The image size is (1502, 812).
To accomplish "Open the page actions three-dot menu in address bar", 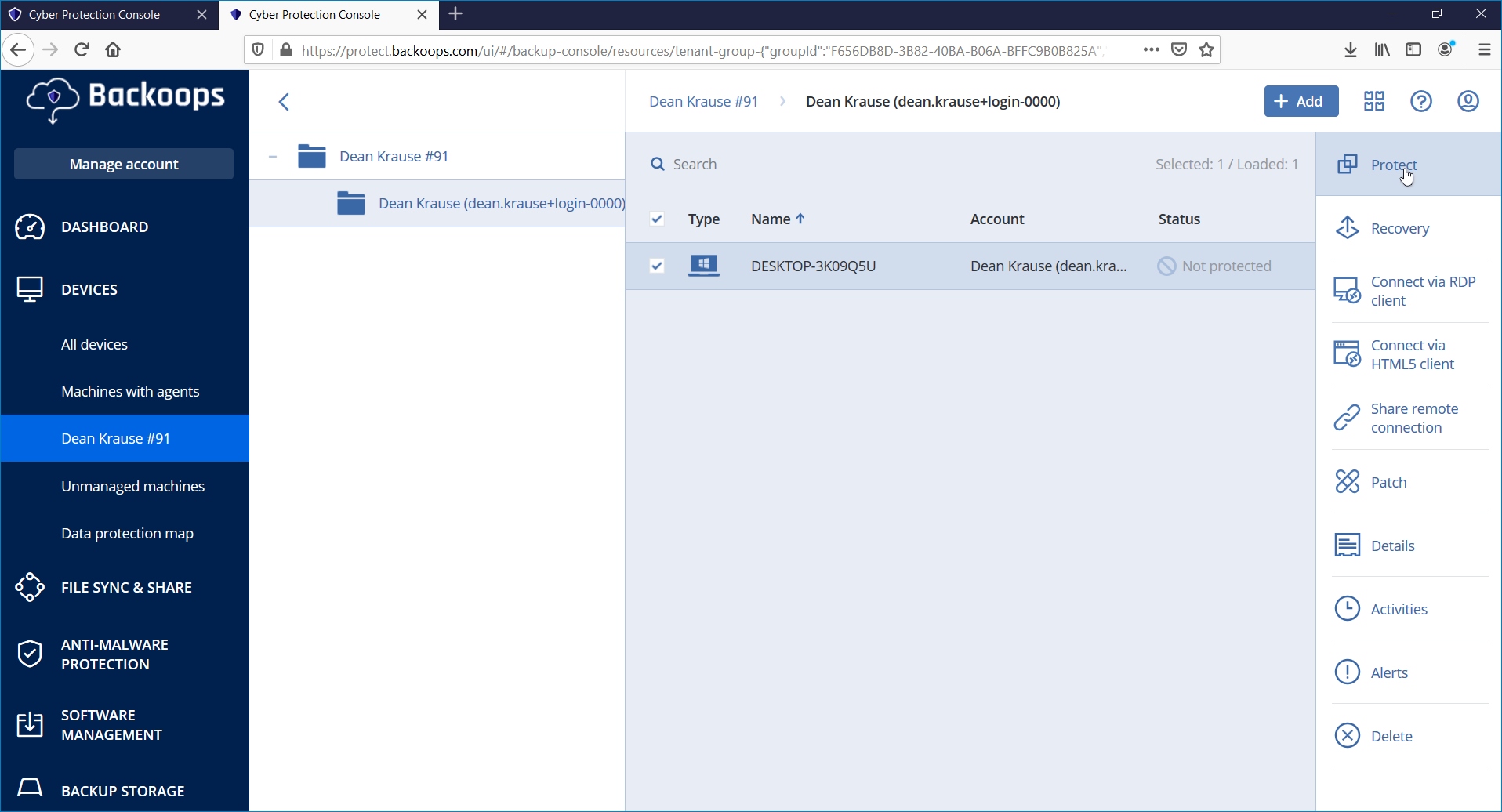I will pos(1151,49).
